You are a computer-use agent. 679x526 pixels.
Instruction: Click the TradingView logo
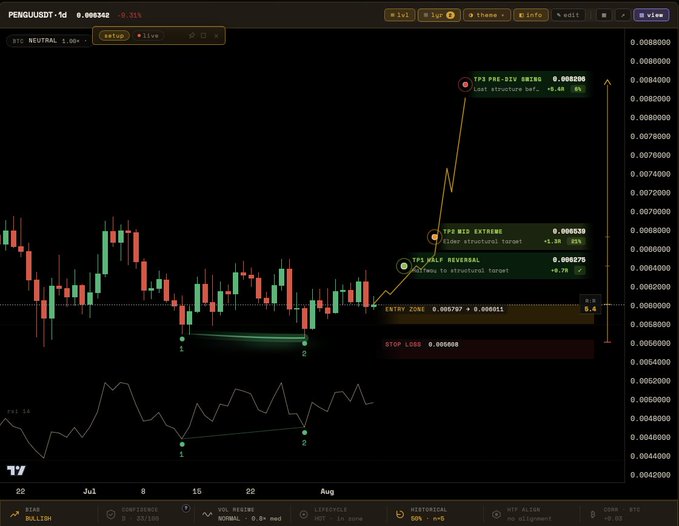16,470
